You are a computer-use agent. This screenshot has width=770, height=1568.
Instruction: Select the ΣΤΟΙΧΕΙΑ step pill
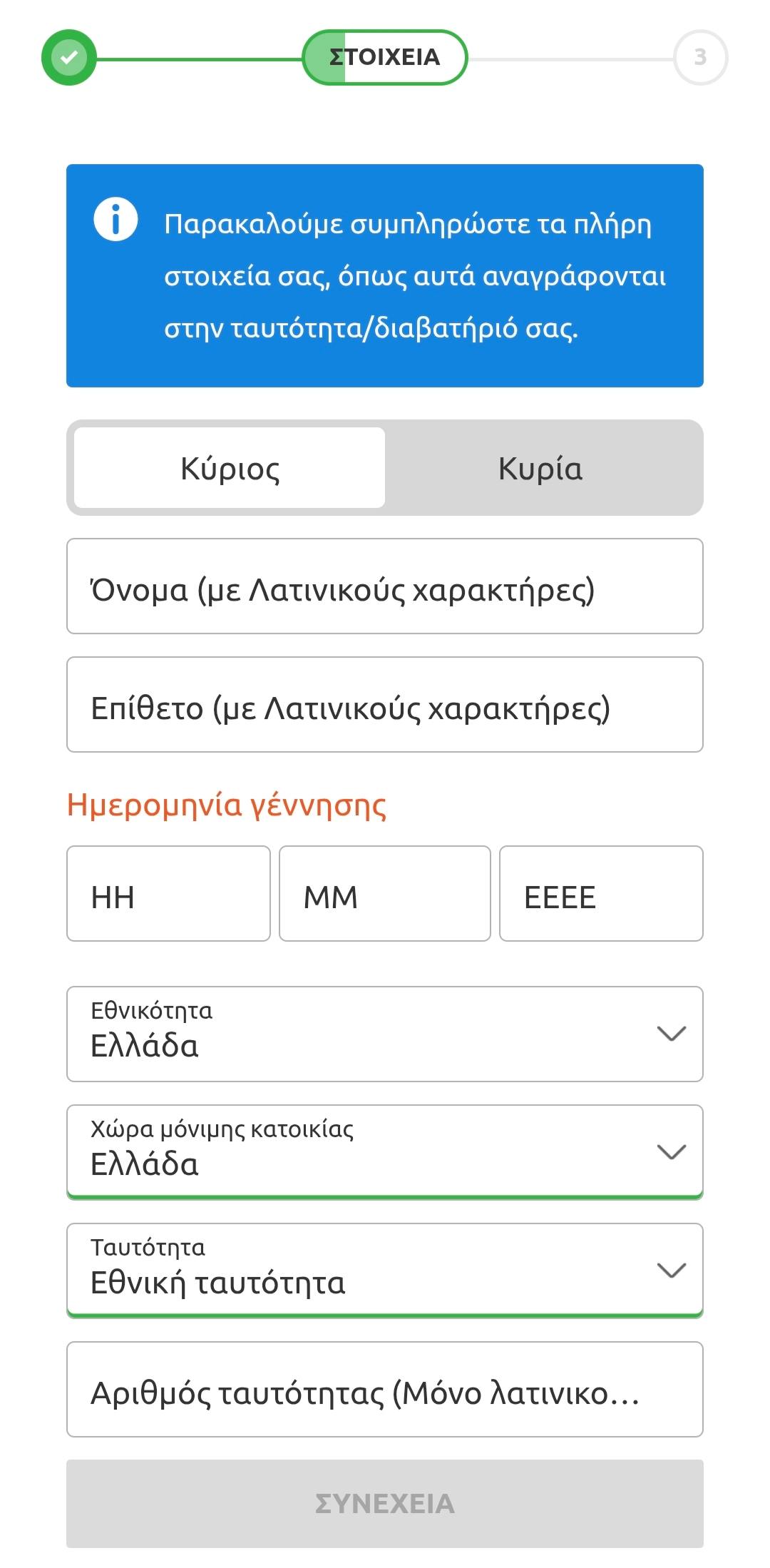[385, 57]
